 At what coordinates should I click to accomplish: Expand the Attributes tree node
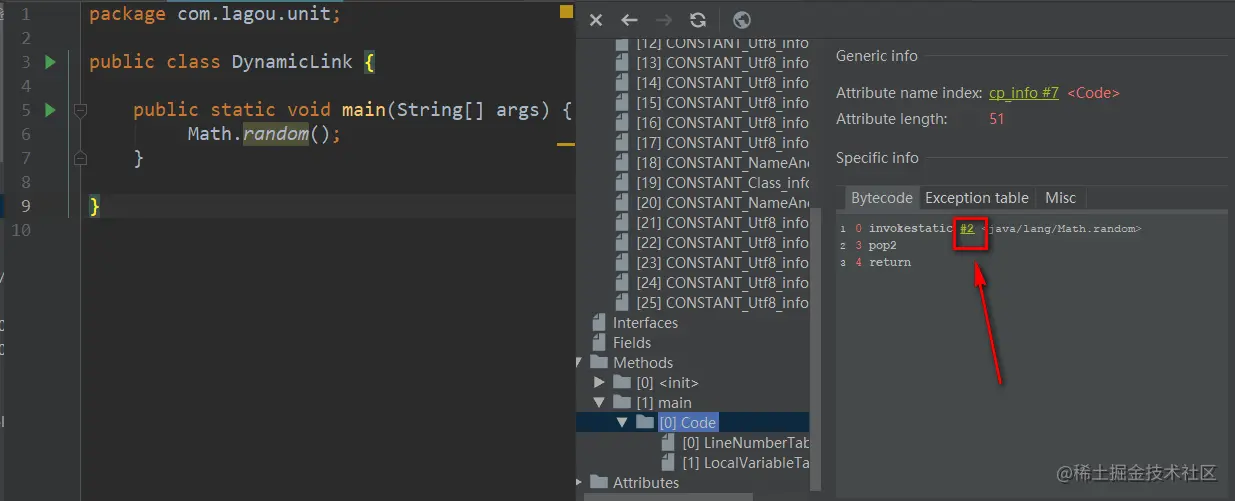tap(580, 483)
